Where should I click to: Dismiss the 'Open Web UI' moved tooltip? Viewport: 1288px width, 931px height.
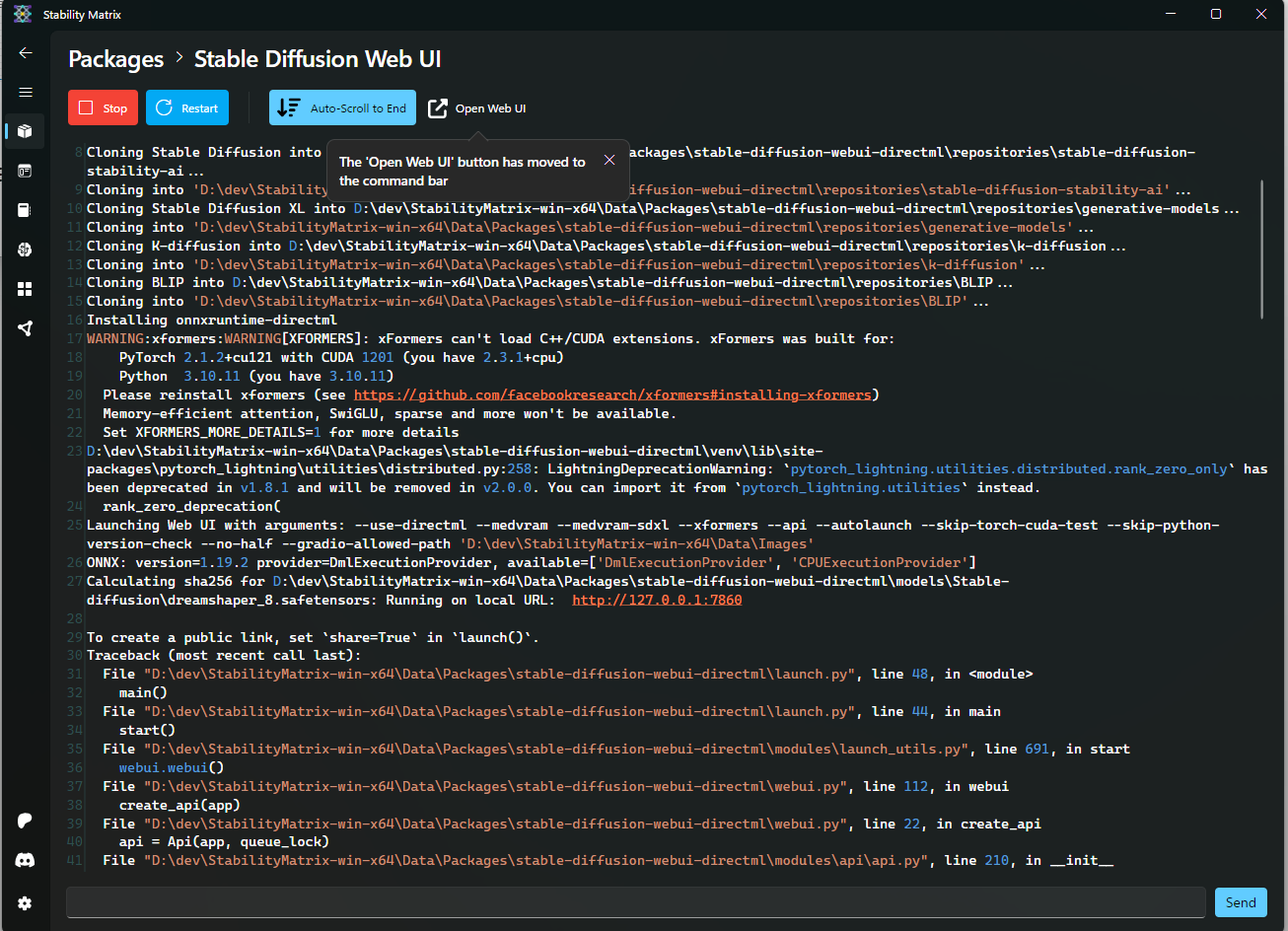pyautogui.click(x=609, y=160)
